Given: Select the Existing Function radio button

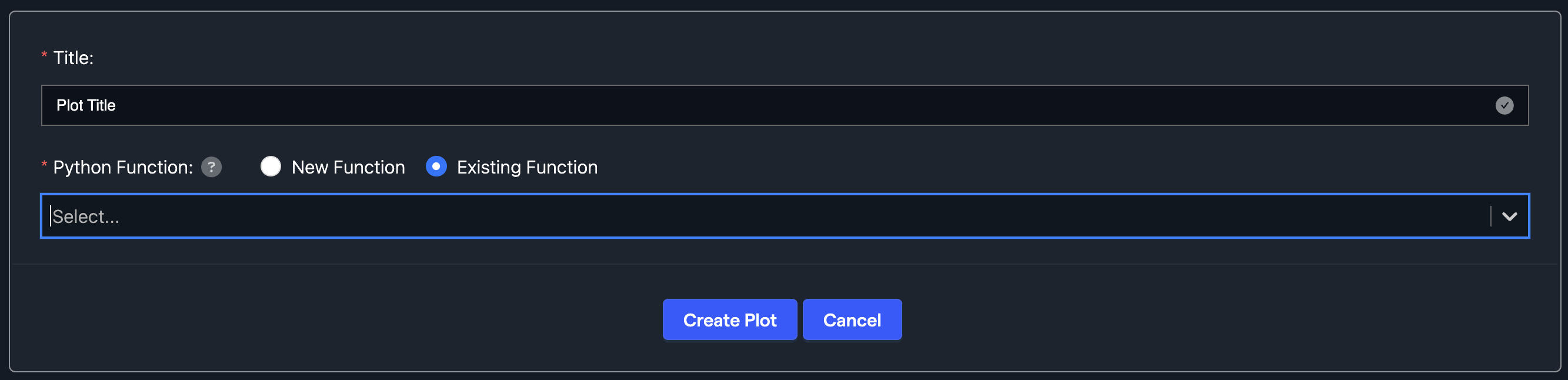Looking at the screenshot, I should (436, 166).
